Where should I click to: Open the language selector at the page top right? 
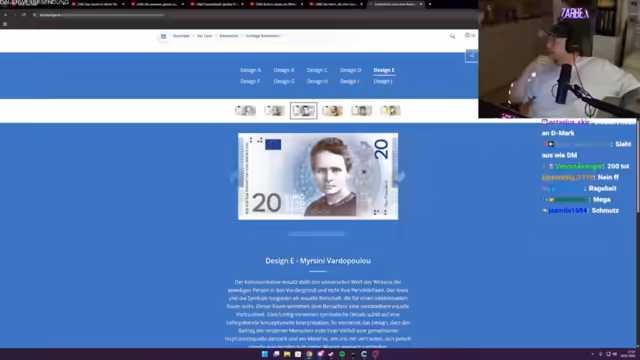click(x=470, y=36)
